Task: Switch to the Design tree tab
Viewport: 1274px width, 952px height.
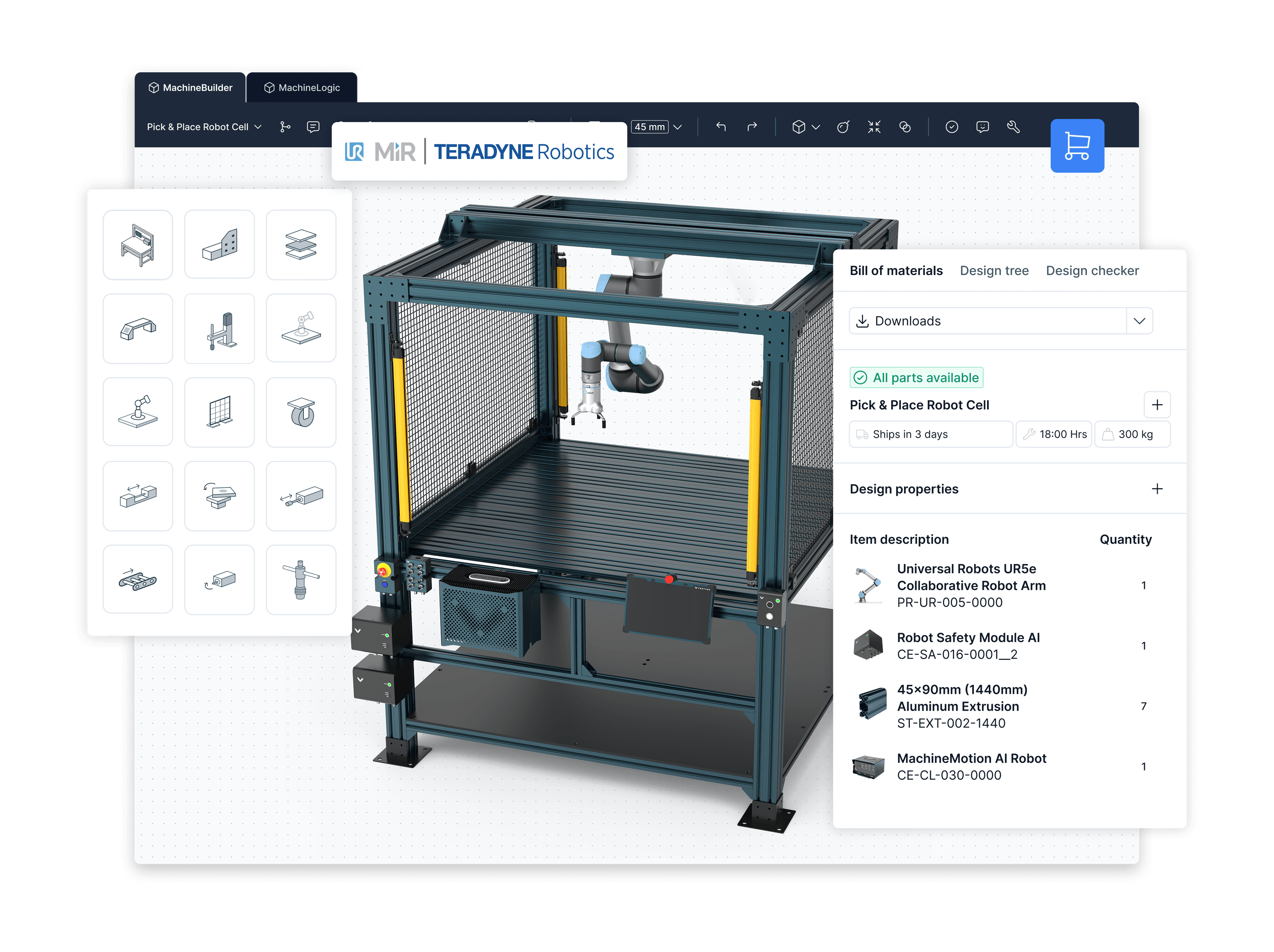Action: pos(994,271)
